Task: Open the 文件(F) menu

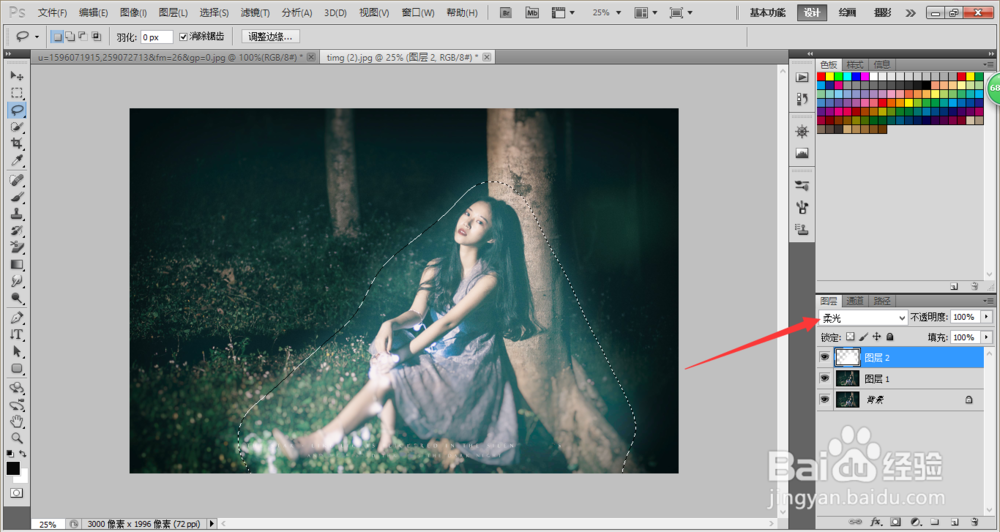Action: point(52,13)
